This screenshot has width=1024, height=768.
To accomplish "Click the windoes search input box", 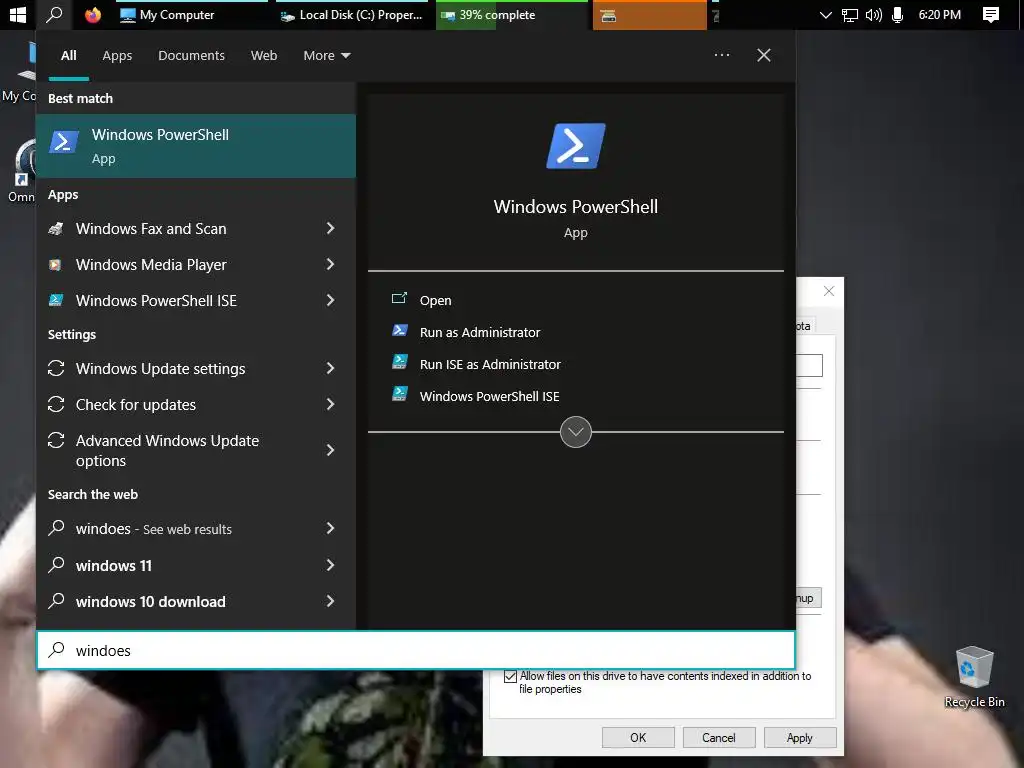I will coord(416,650).
